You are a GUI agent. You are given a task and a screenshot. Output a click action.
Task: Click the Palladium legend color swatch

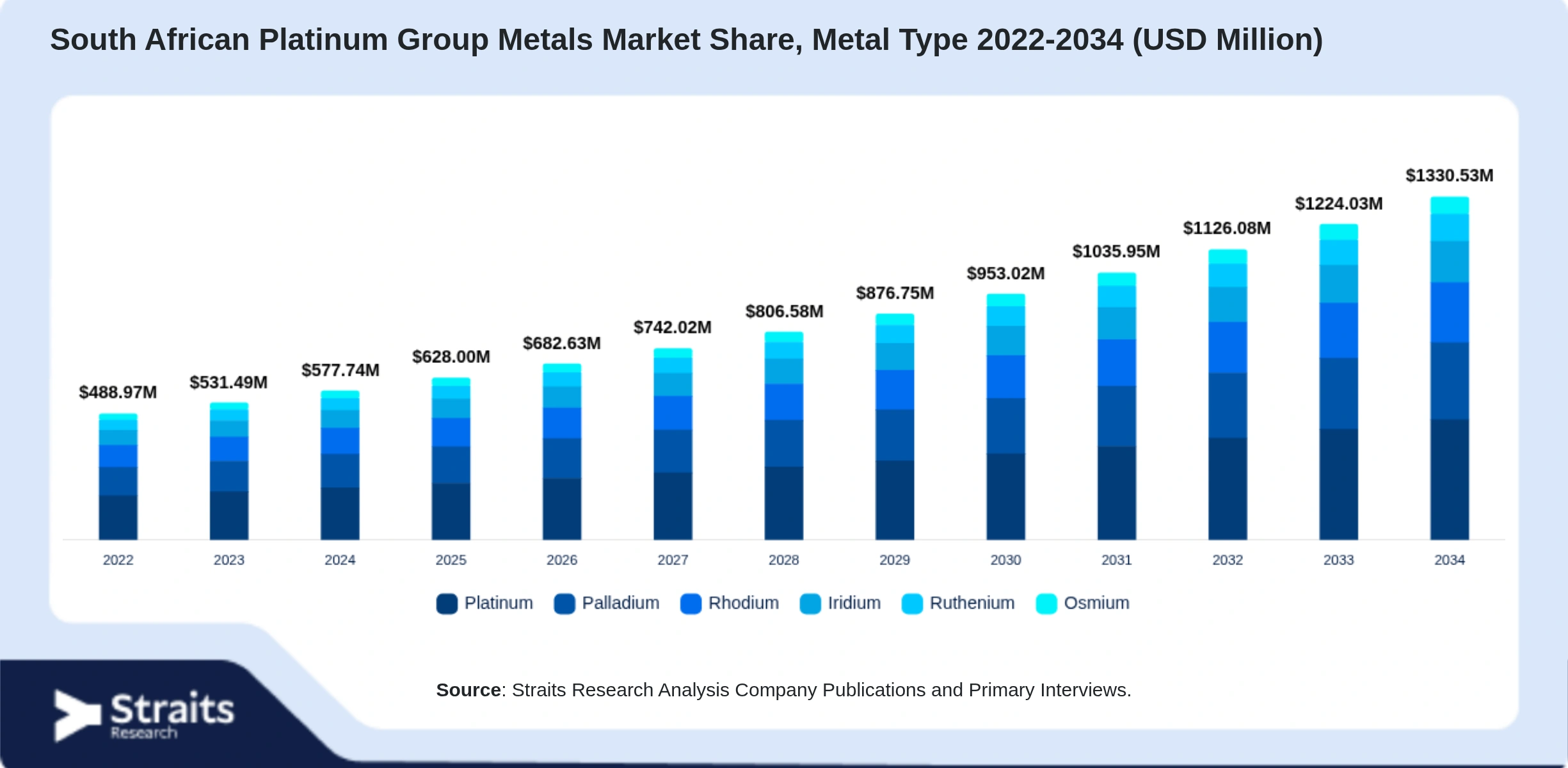[x=564, y=604]
